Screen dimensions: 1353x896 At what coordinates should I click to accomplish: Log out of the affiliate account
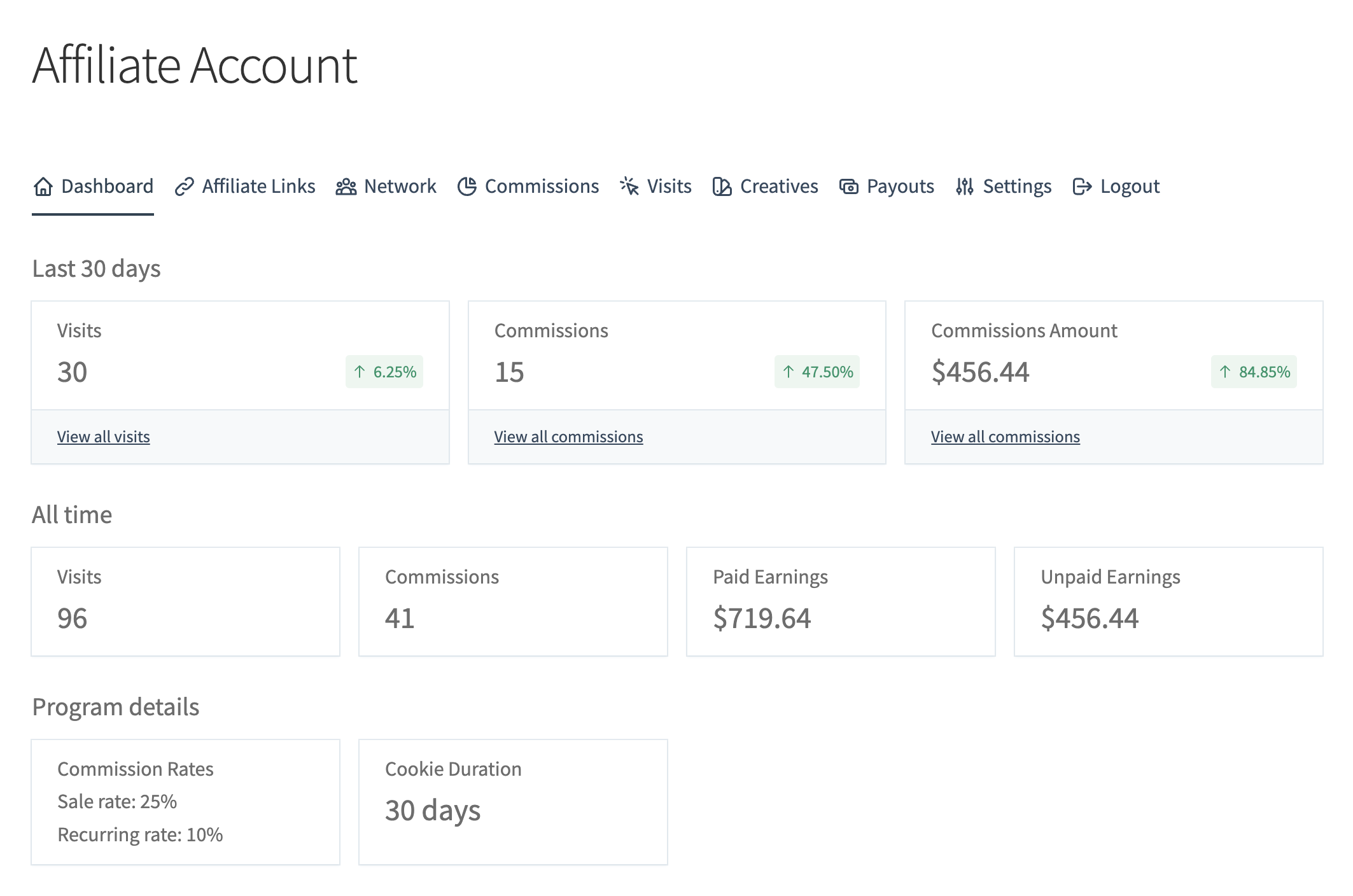(1129, 186)
